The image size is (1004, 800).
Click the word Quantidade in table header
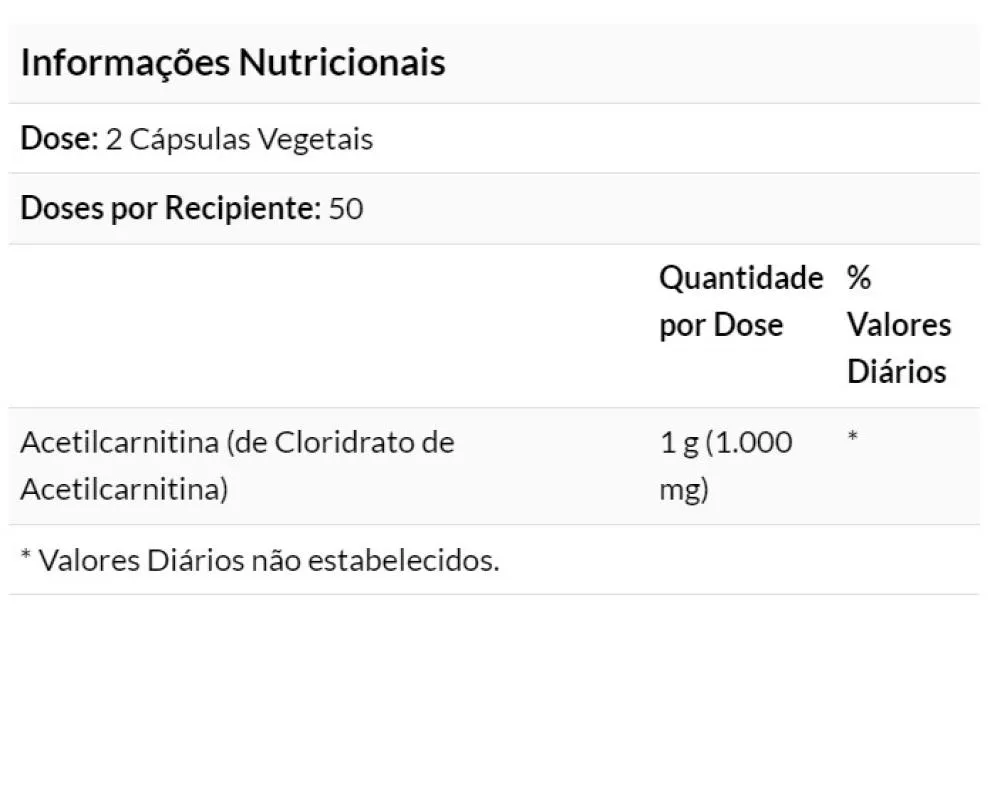741,278
